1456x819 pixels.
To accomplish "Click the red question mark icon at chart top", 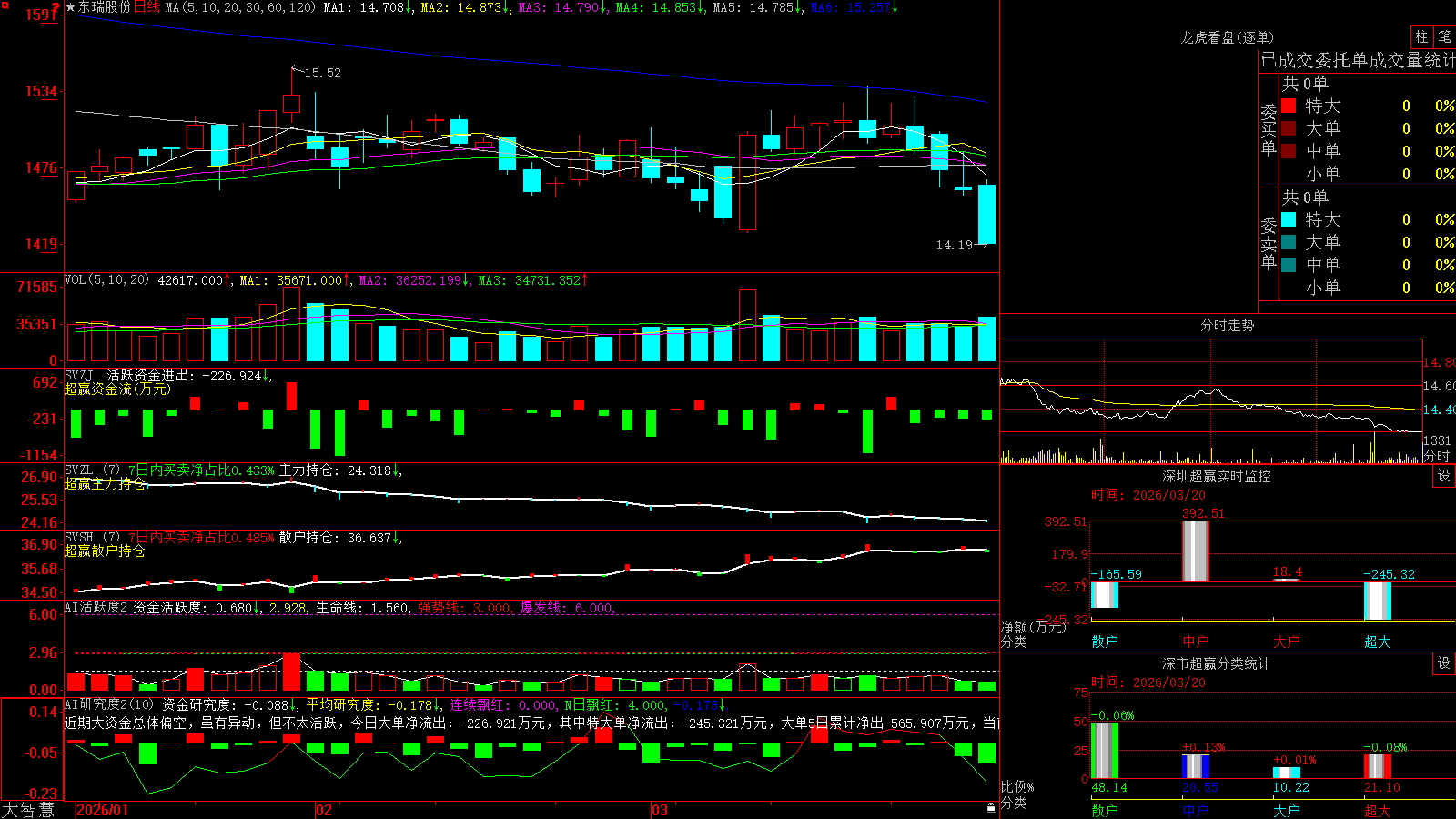I will pyautogui.click(x=56, y=7).
